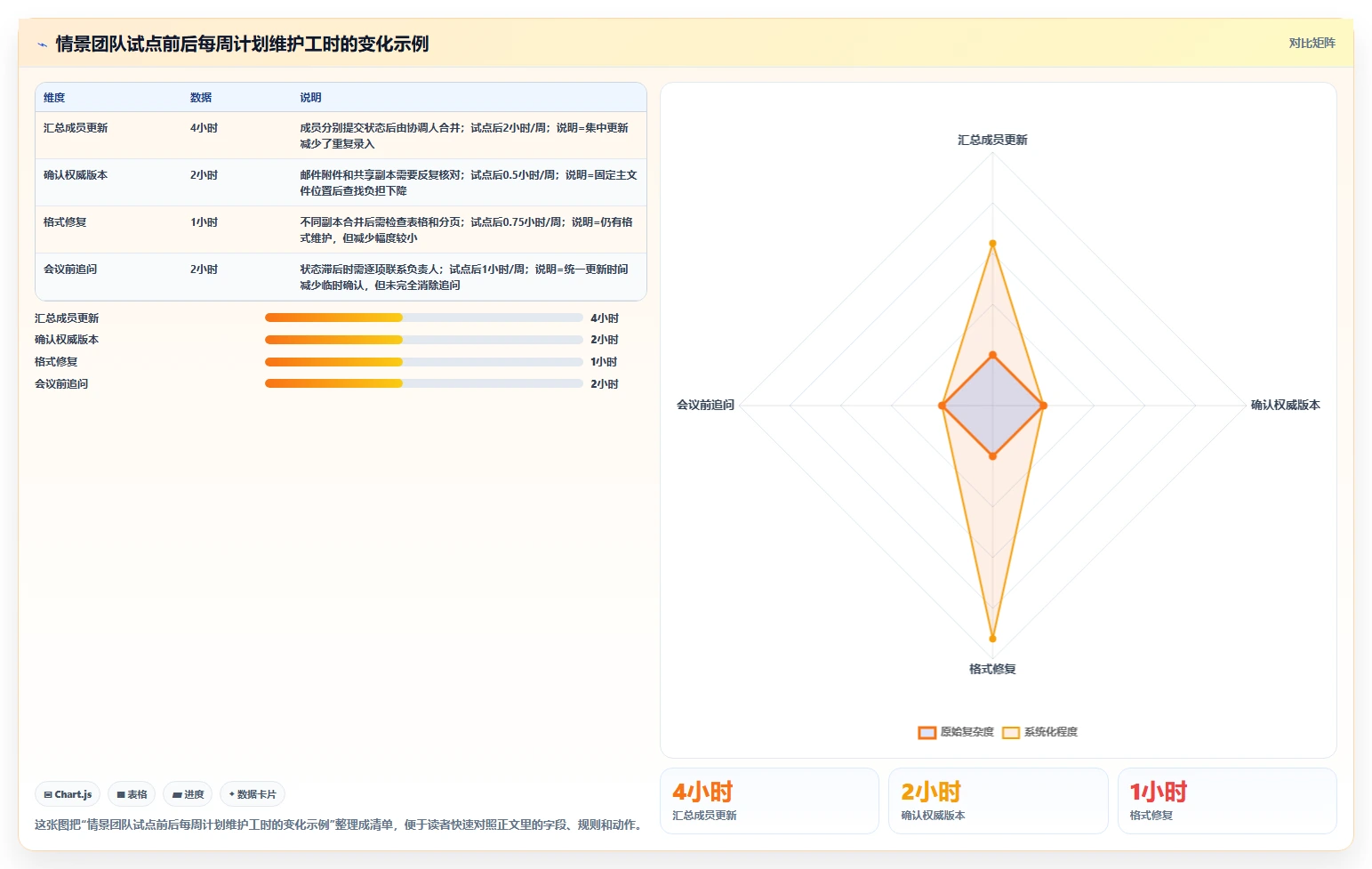
Task: Click the 格式修复 label beside its progress bar
Action: [56, 362]
